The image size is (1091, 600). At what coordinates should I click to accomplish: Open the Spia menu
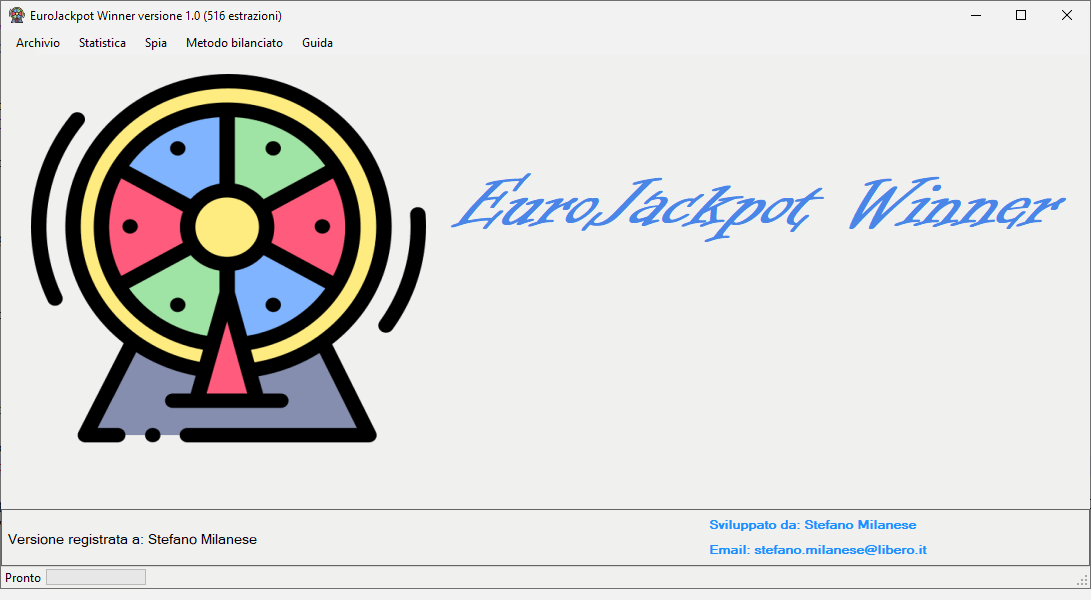click(x=156, y=42)
